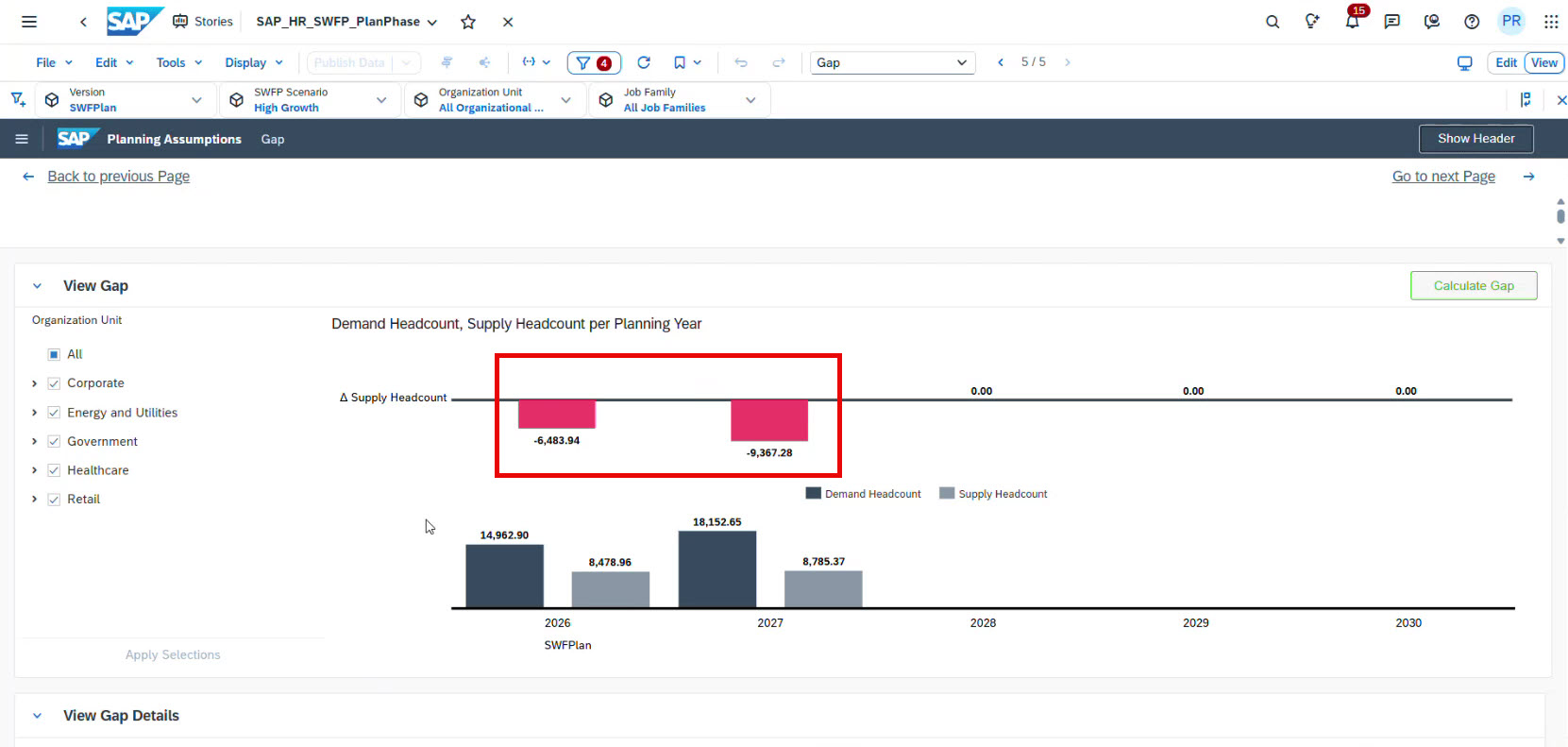This screenshot has width=1568, height=747.
Task: Open the File menu
Action: [x=54, y=62]
